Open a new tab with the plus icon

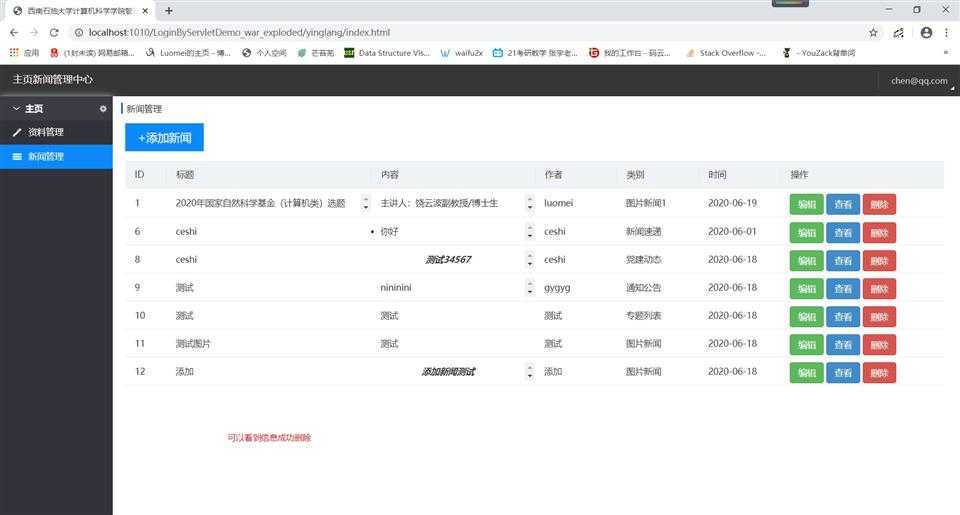[x=168, y=10]
